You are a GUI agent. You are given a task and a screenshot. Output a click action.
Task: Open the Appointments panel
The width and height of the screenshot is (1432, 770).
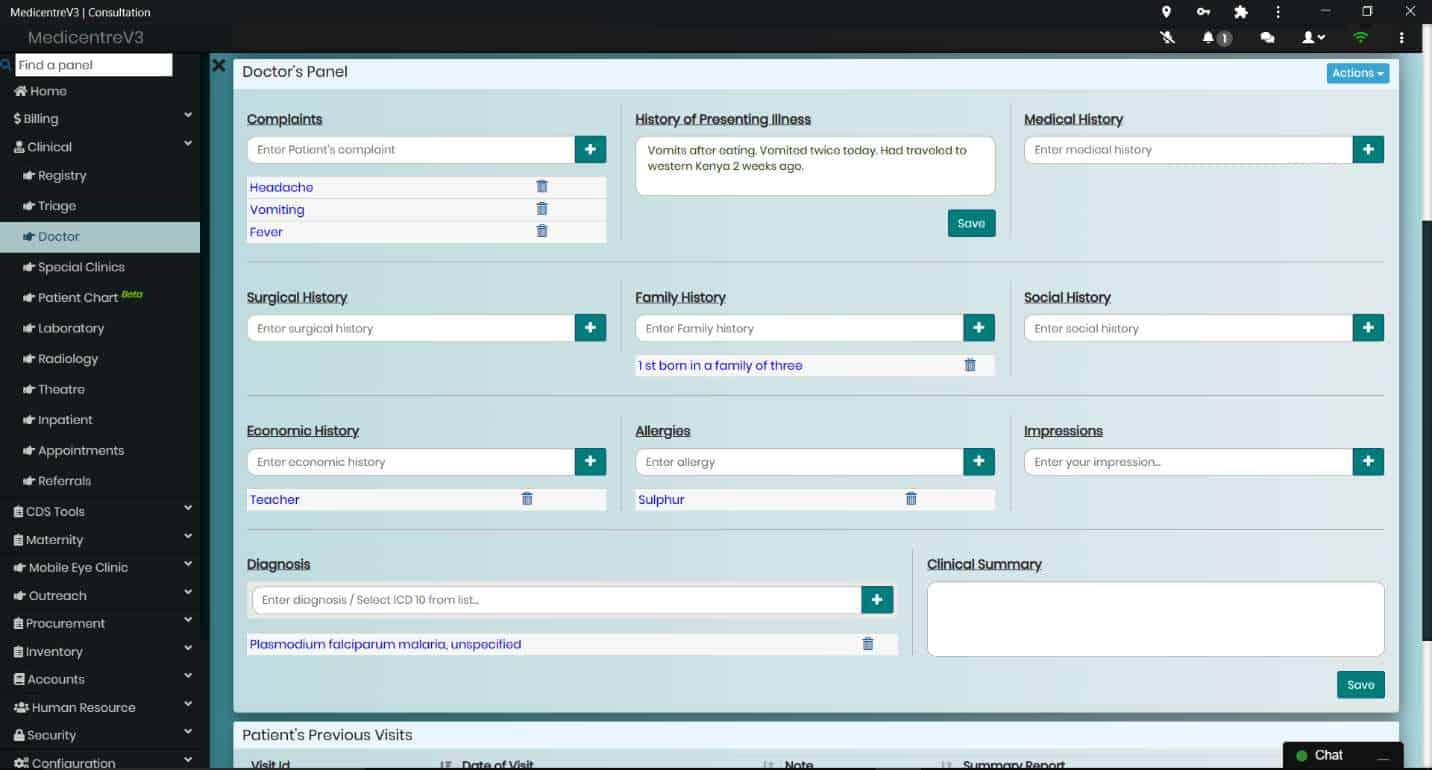(73, 450)
